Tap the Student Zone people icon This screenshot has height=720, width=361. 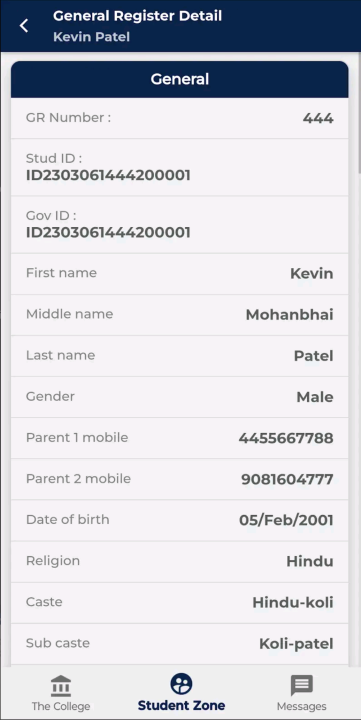tap(181, 684)
